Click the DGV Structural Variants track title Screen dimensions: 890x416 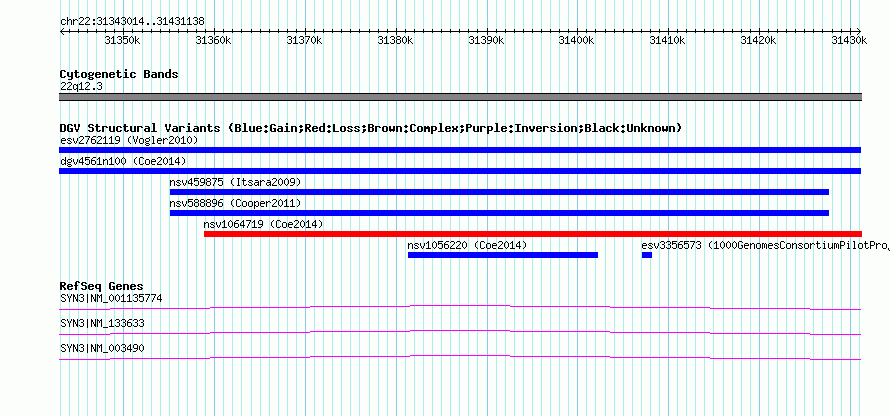click(371, 128)
